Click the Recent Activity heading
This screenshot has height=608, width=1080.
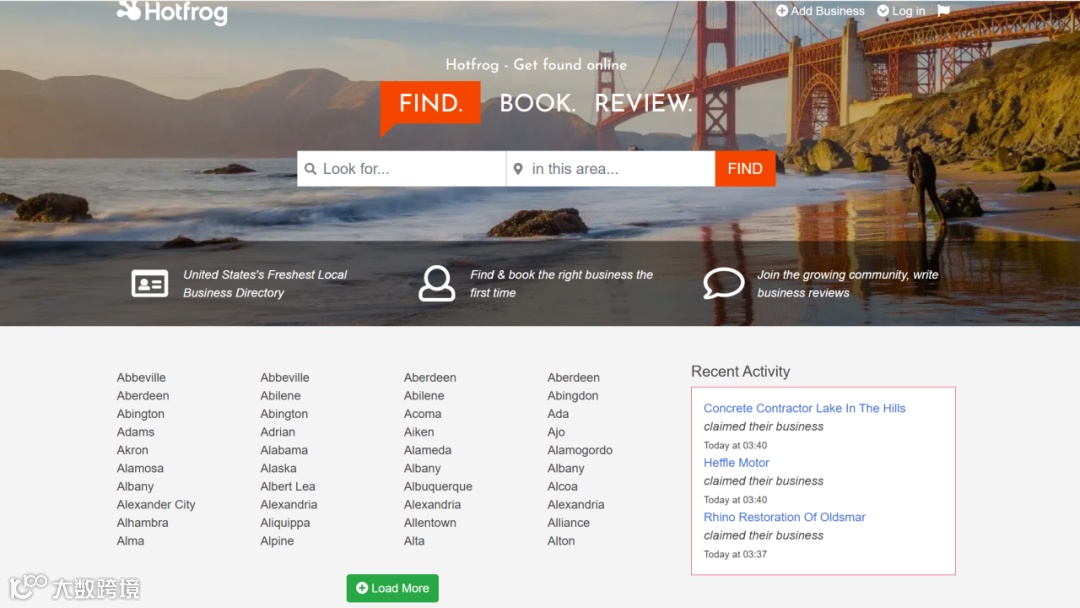[740, 372]
